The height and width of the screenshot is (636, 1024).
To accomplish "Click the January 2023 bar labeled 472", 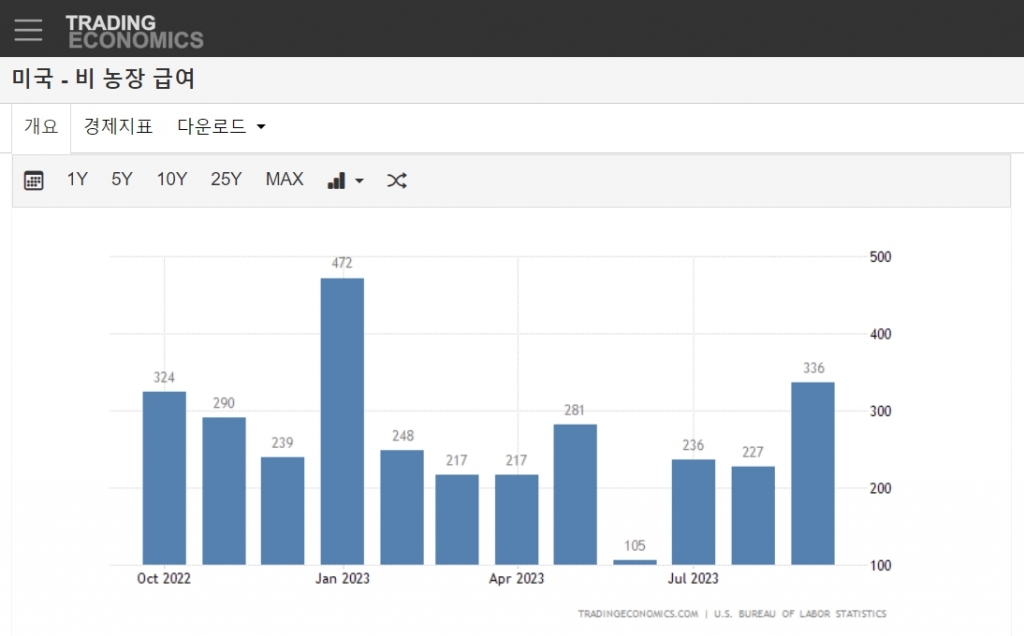I will [x=342, y=420].
